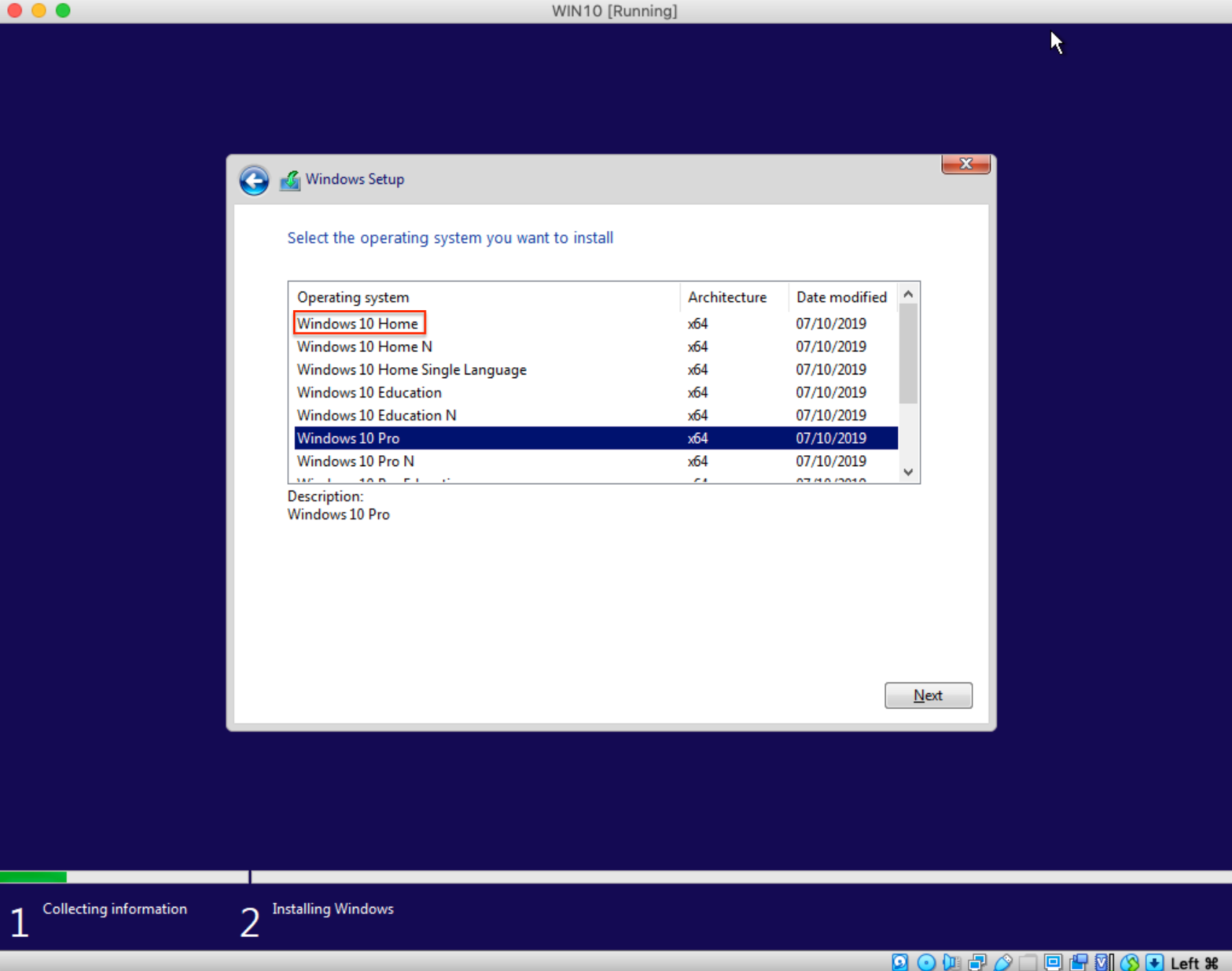Select Windows 10 Home edition
The width and height of the screenshot is (1232, 971).
point(596,323)
